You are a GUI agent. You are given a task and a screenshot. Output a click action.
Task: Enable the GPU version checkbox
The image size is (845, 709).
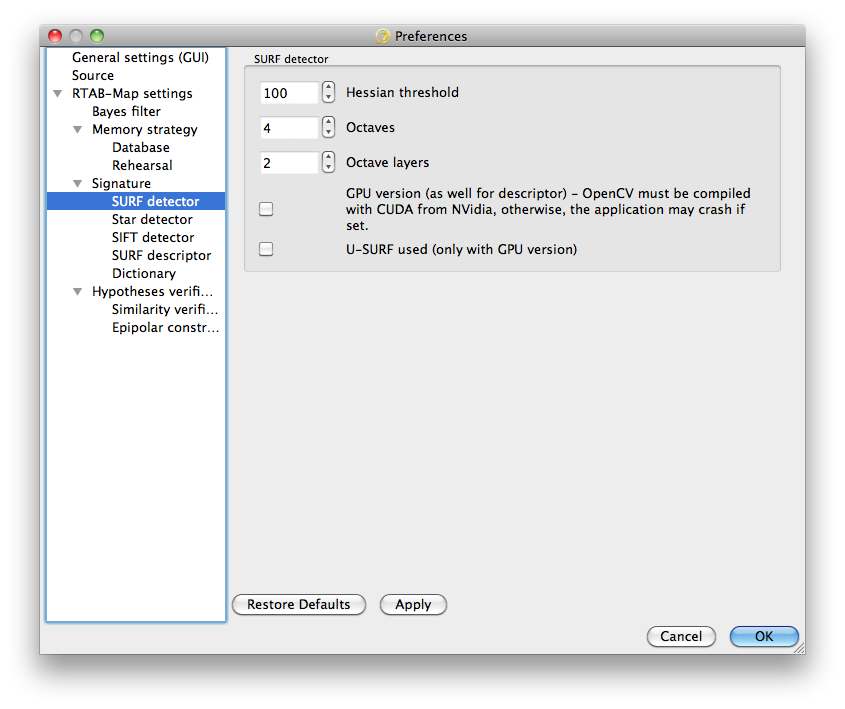266,209
